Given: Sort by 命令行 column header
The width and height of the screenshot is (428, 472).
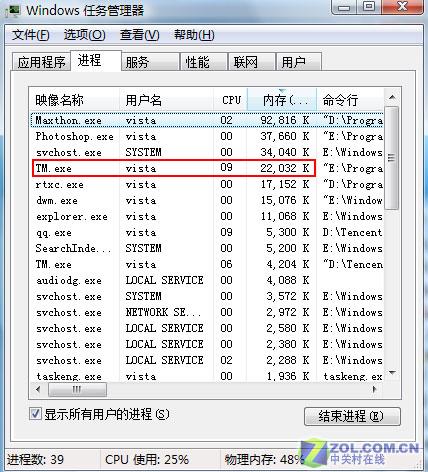Looking at the screenshot, I should pos(350,100).
